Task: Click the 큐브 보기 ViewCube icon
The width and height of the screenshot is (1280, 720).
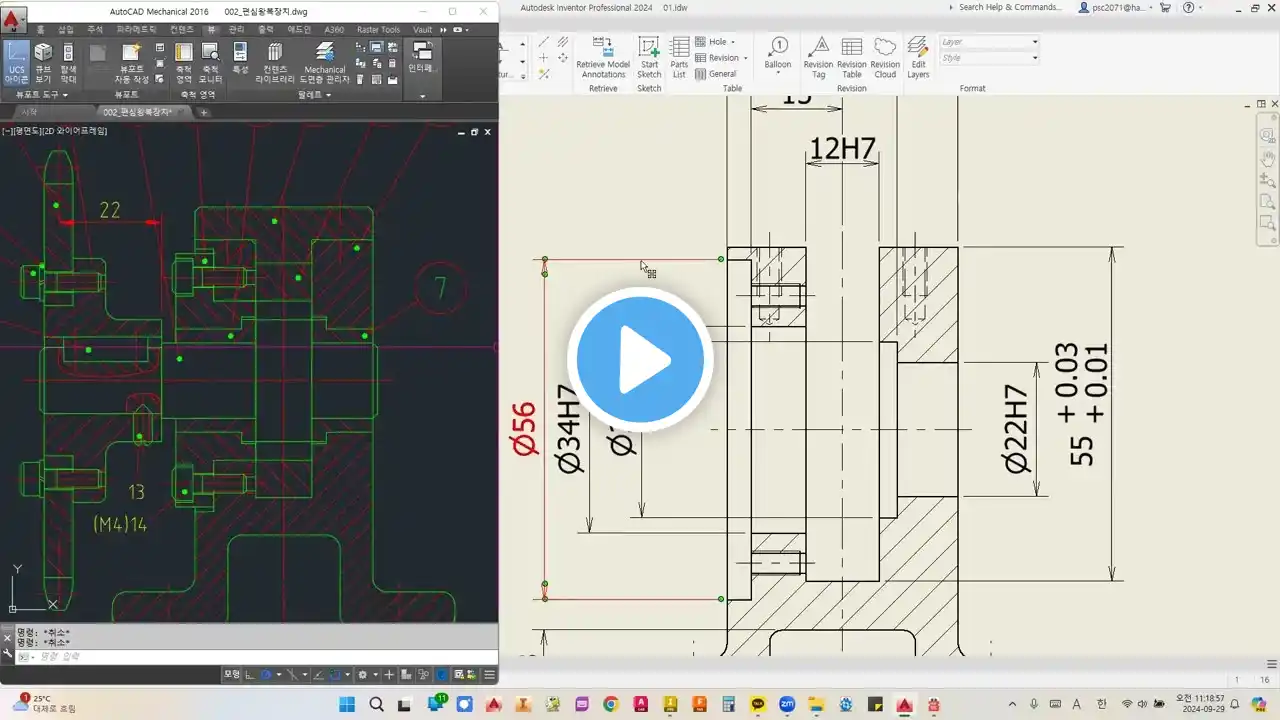Action: pyautogui.click(x=43, y=63)
